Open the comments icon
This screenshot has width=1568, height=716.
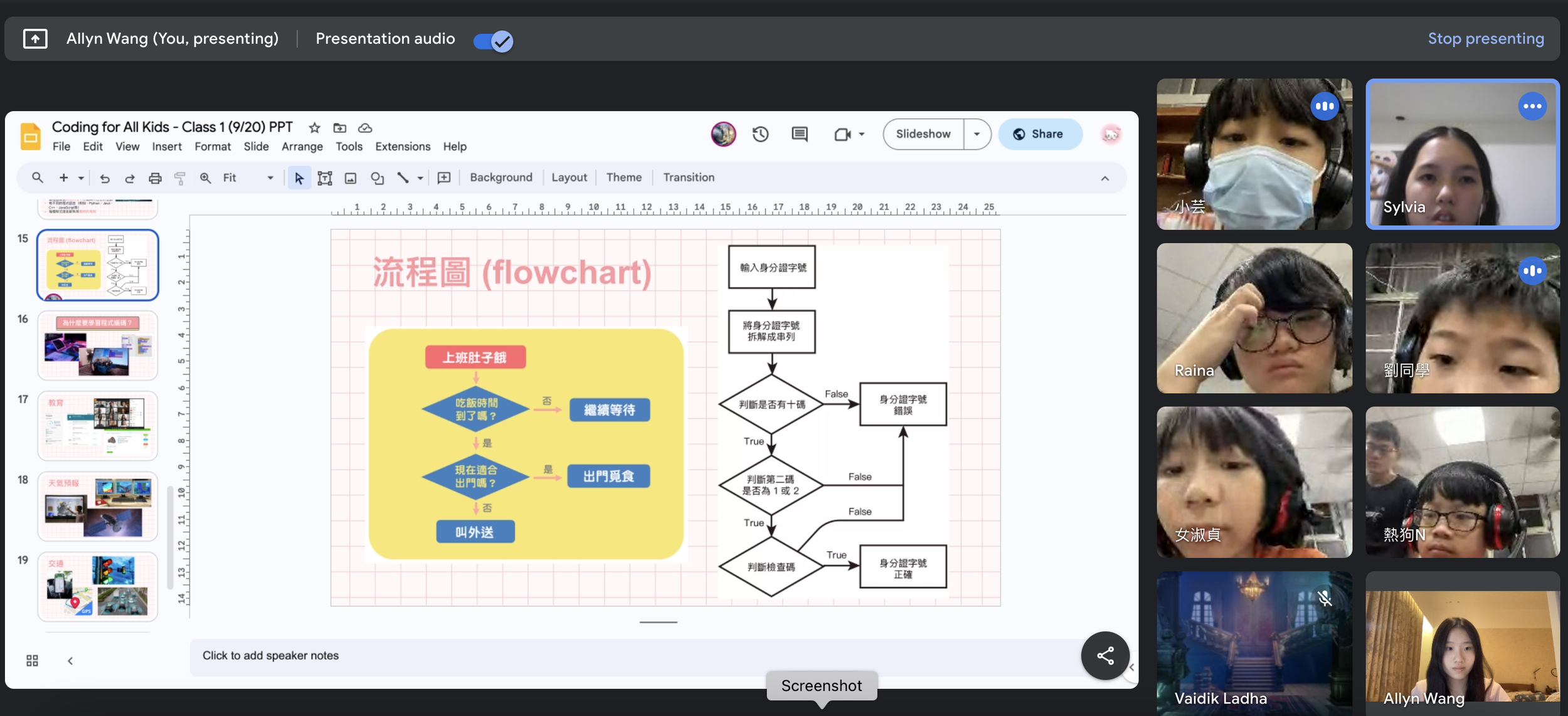(799, 134)
